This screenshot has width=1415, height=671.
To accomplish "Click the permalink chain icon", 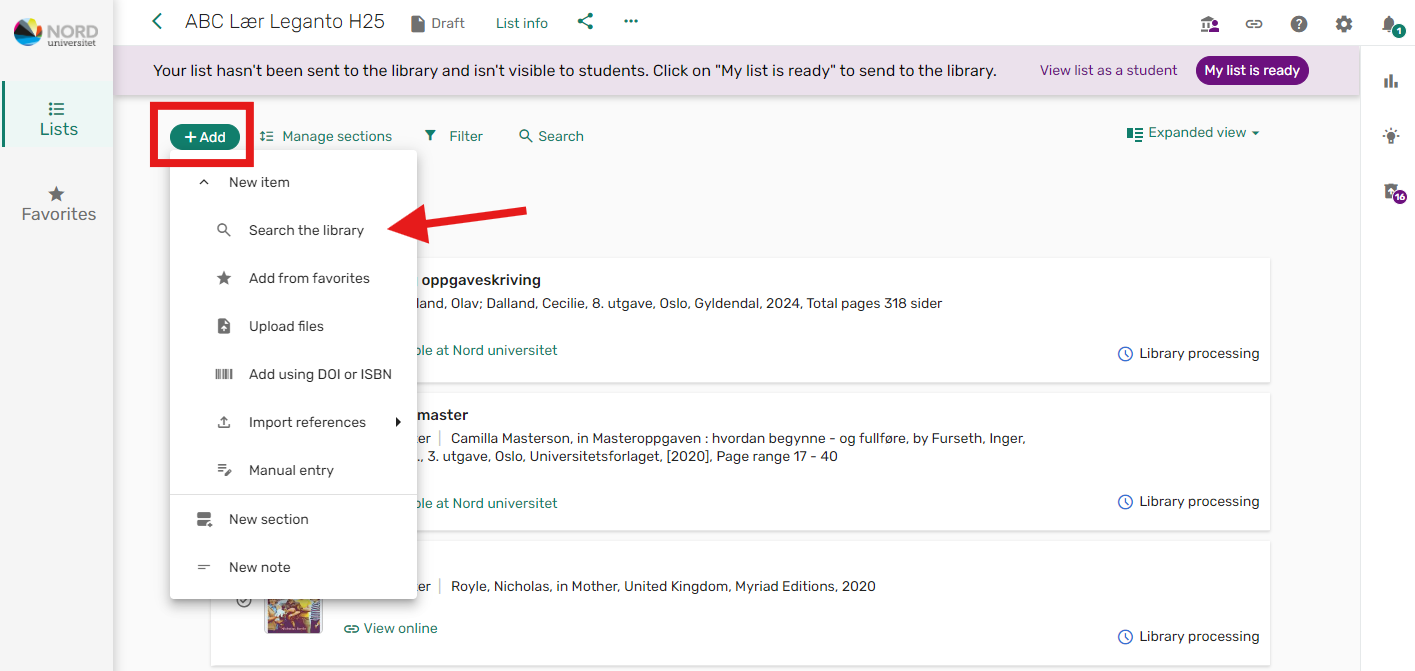I will [x=1254, y=24].
